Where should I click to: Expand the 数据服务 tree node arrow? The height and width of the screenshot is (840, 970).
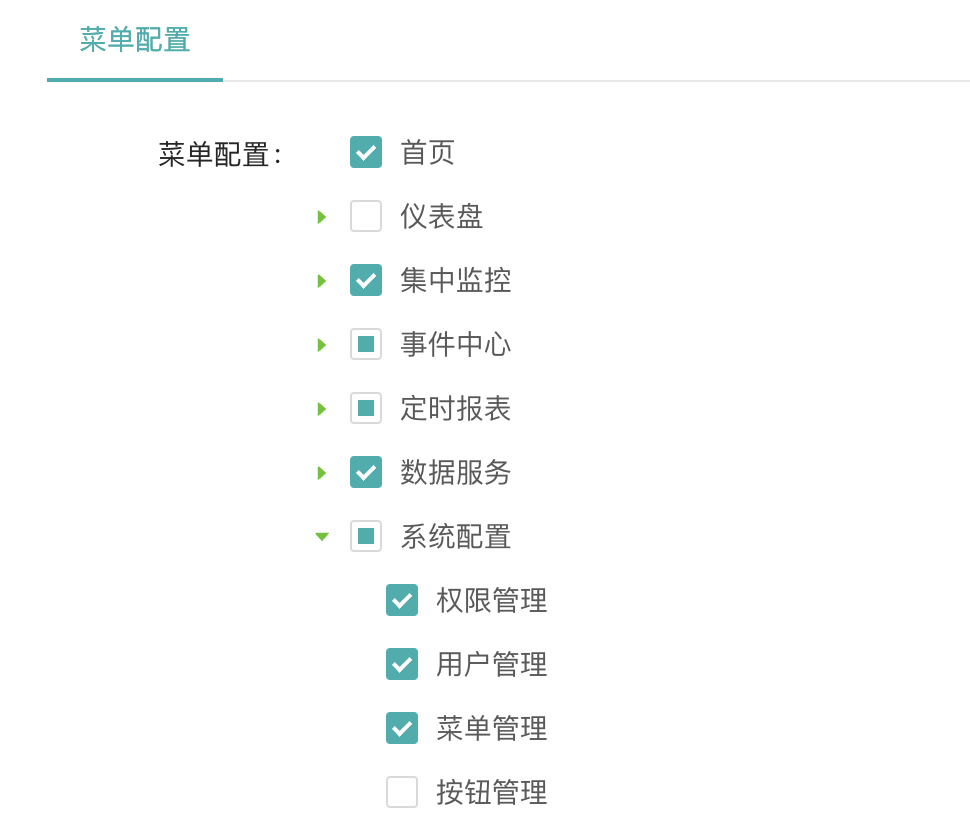tap(322, 473)
